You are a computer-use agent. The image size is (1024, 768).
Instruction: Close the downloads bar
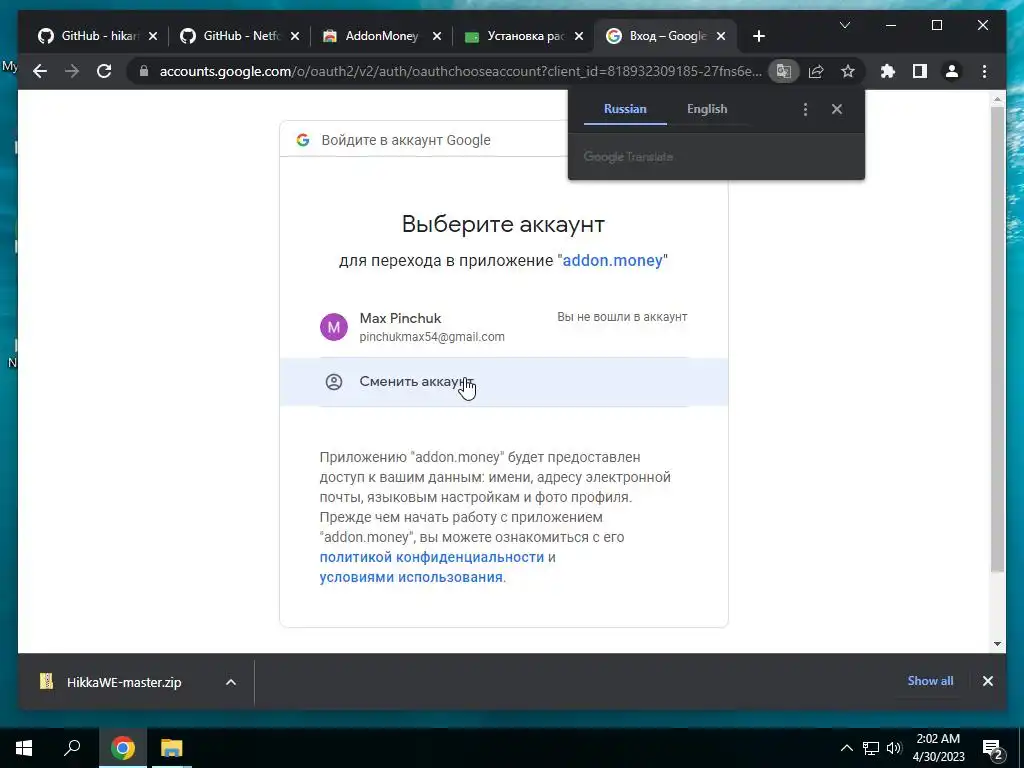point(987,681)
